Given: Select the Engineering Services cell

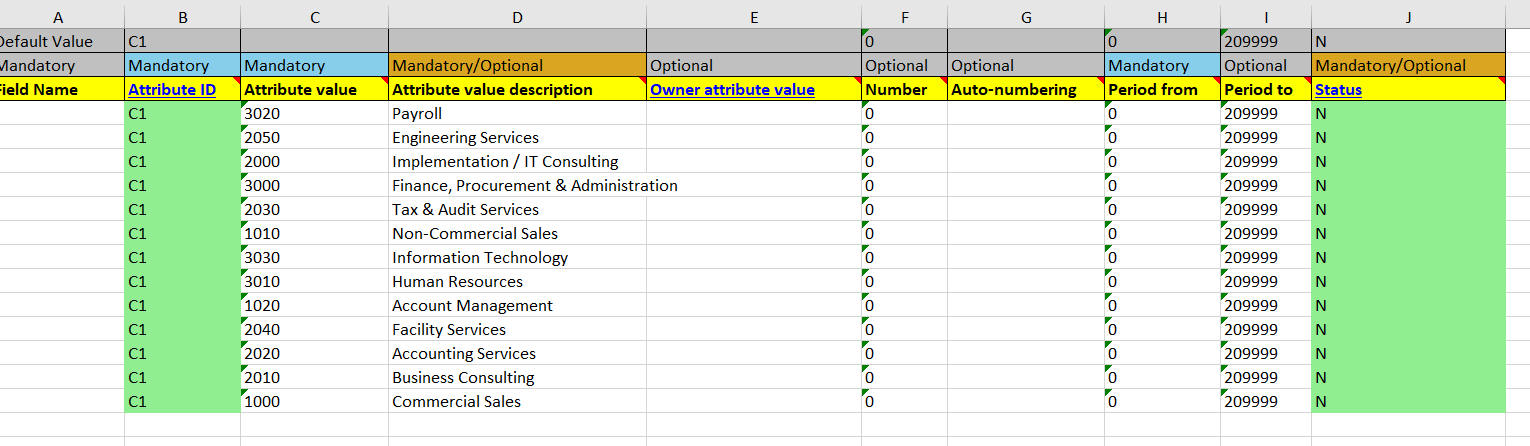Looking at the screenshot, I should 517,137.
